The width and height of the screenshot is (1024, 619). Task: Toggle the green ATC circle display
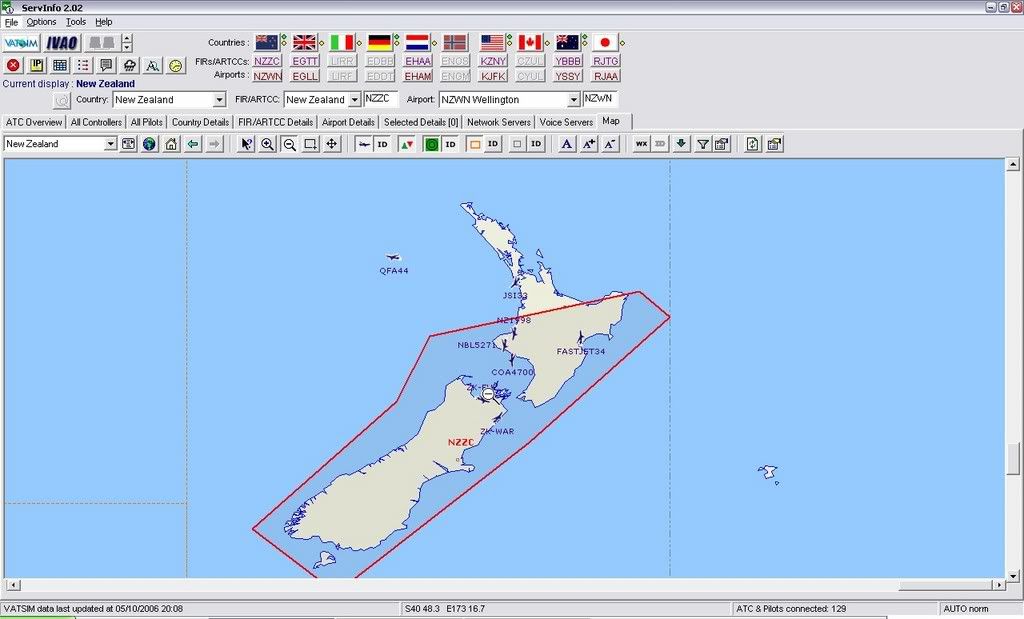(x=431, y=144)
